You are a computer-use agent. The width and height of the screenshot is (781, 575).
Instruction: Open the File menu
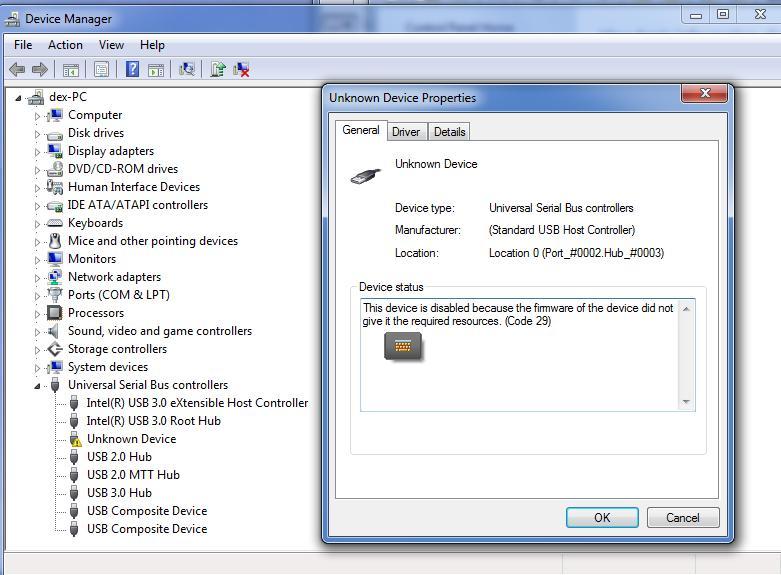[23, 45]
